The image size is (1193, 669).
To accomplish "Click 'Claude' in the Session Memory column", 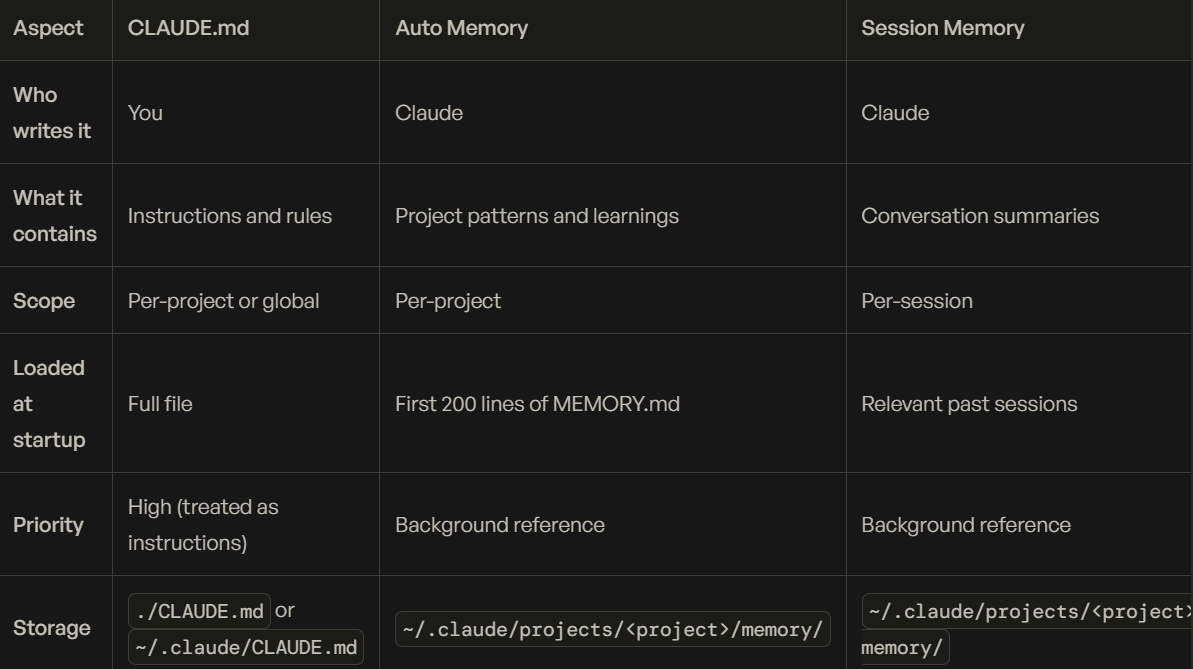I will pos(895,113).
